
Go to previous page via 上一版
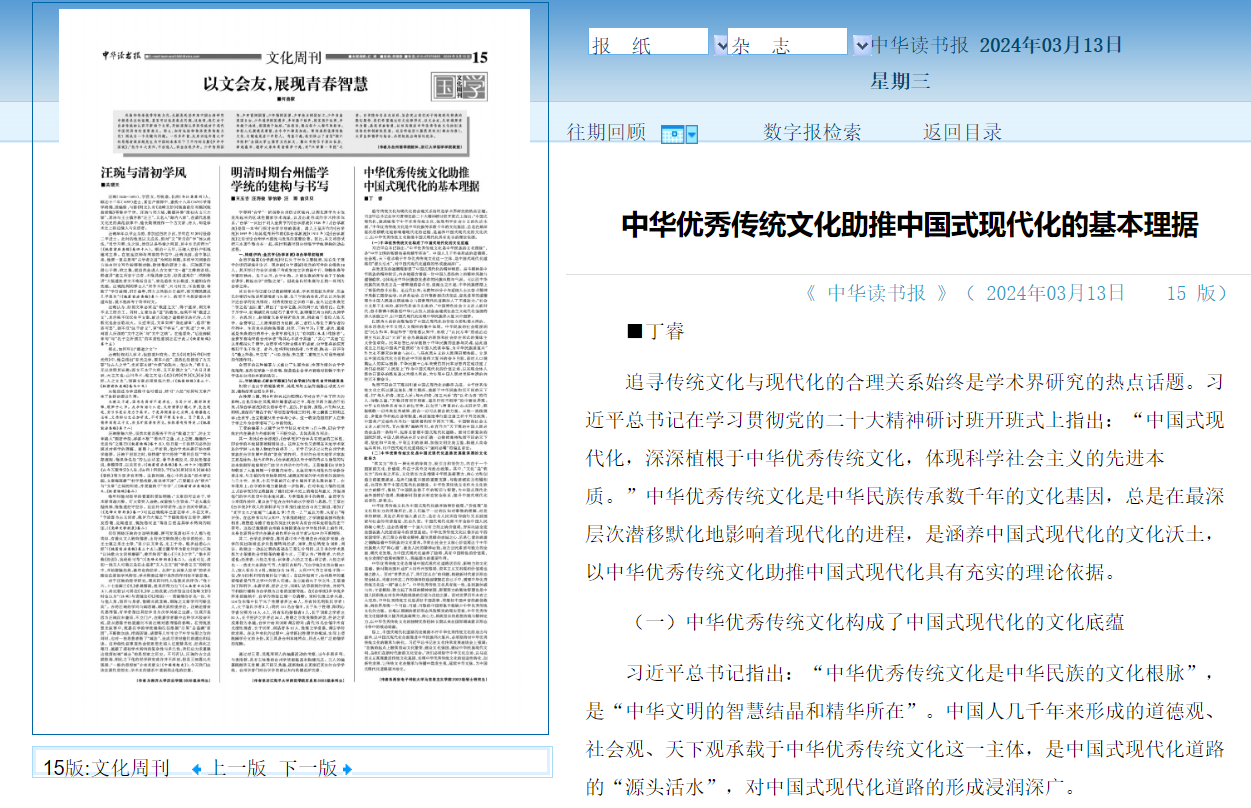pos(236,767)
